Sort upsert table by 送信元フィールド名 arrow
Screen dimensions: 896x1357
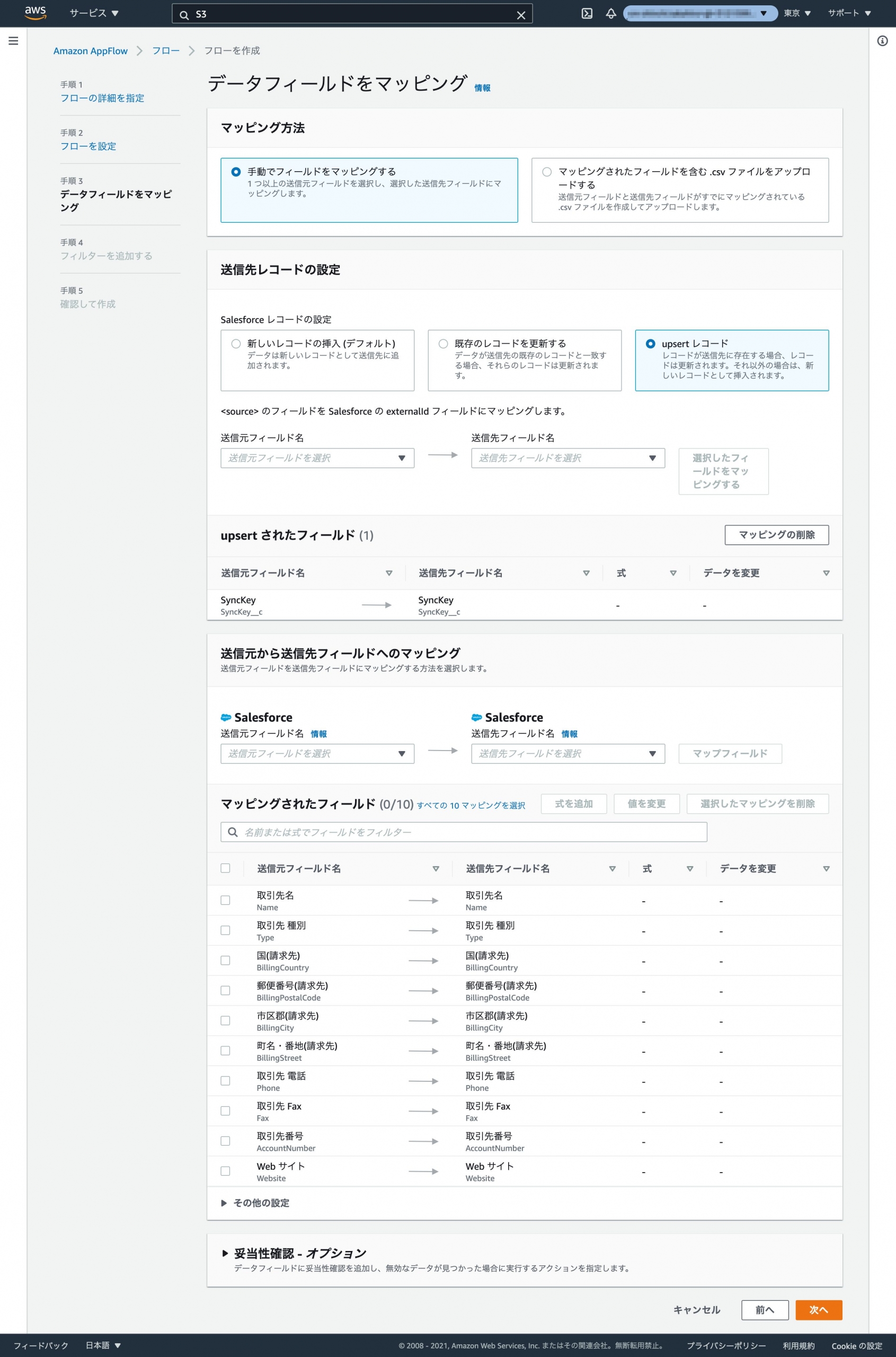(388, 573)
